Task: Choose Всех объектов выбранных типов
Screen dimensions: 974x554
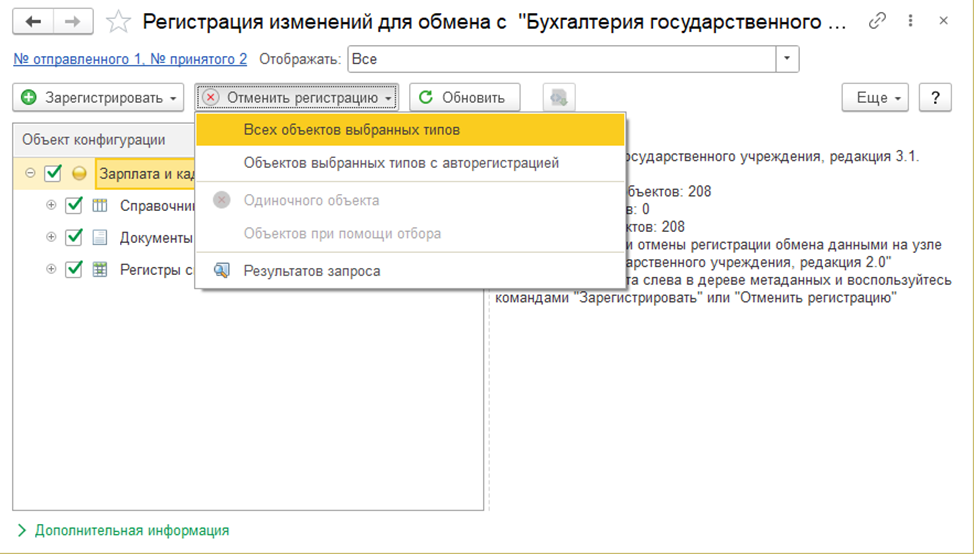Action: [x=410, y=130]
